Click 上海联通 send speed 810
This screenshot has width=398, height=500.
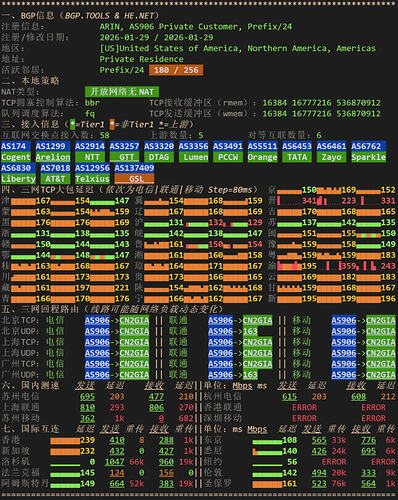[x=87, y=407]
